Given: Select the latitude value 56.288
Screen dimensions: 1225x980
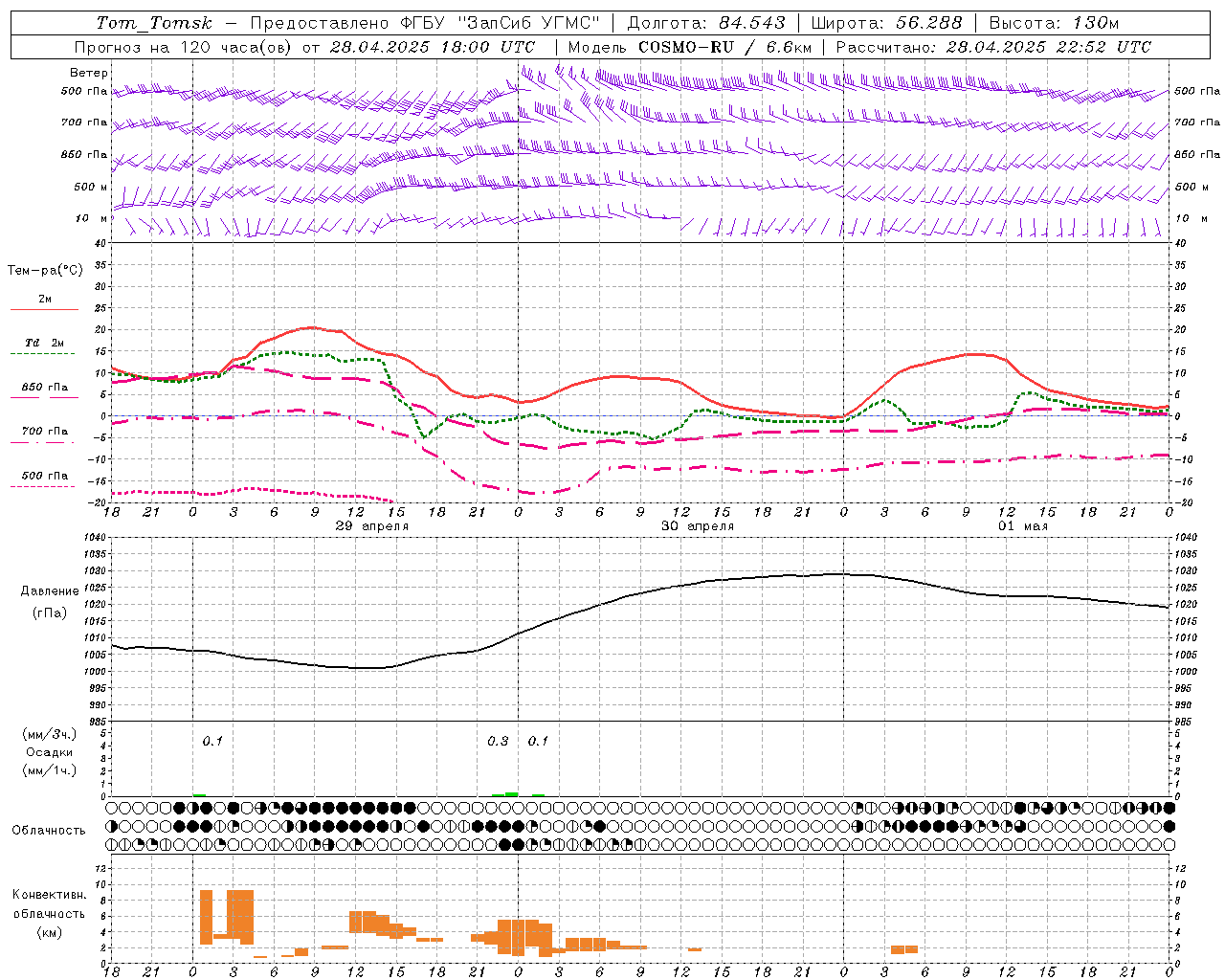Looking at the screenshot, I should (x=928, y=23).
